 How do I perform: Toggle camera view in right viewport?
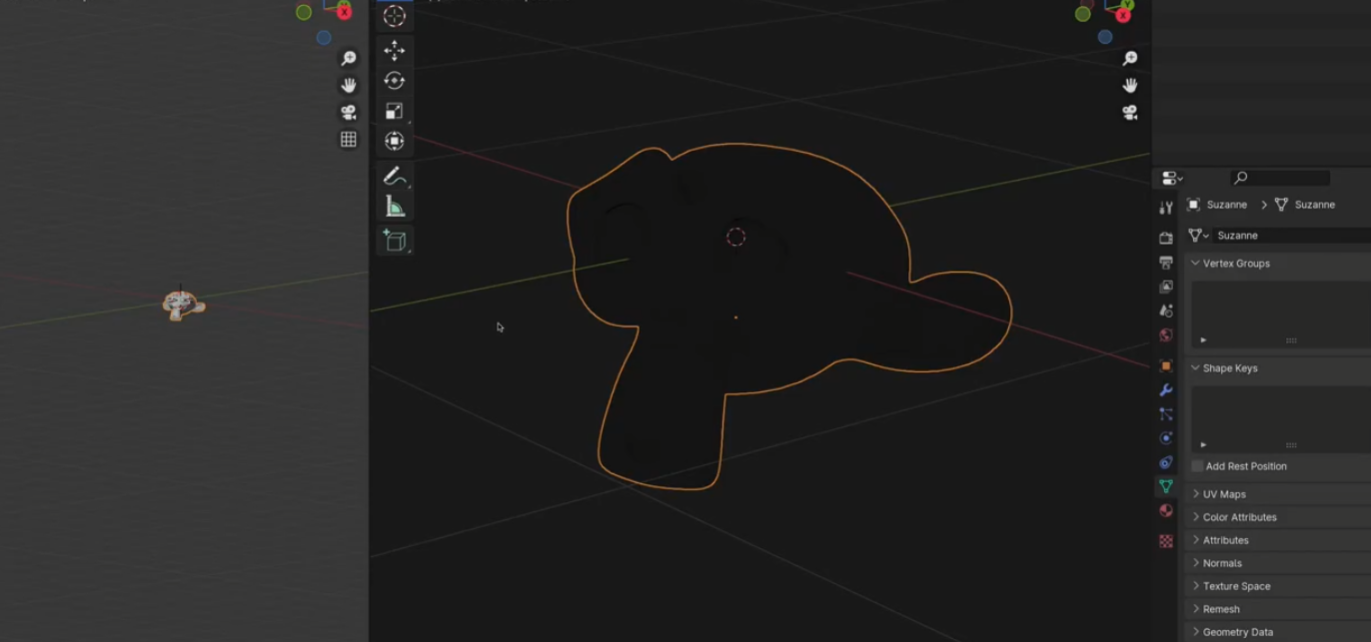pos(1129,112)
